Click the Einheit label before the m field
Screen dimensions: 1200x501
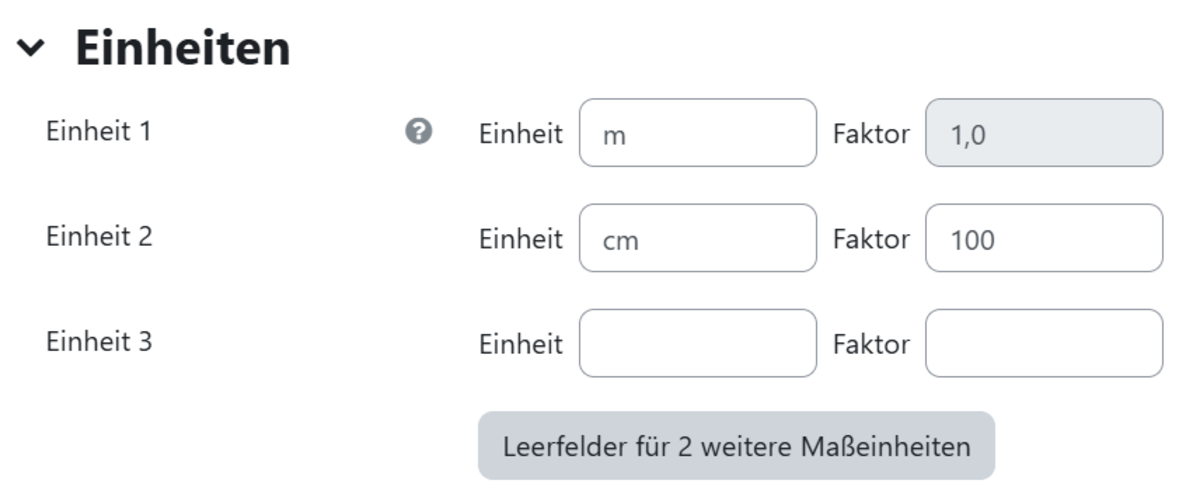coord(521,133)
